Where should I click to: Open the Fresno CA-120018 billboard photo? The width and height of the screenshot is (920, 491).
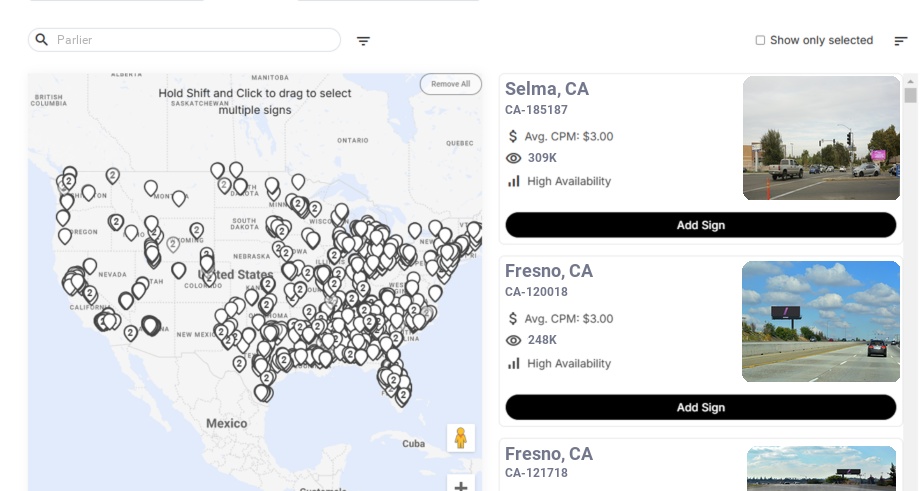point(820,321)
